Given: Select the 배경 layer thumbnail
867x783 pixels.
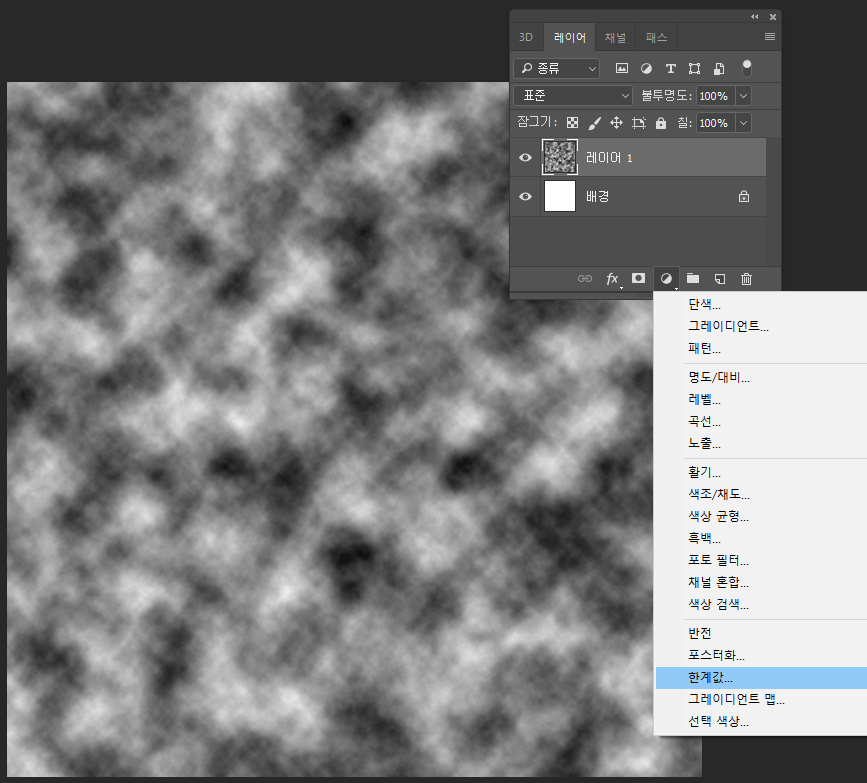Looking at the screenshot, I should point(560,196).
